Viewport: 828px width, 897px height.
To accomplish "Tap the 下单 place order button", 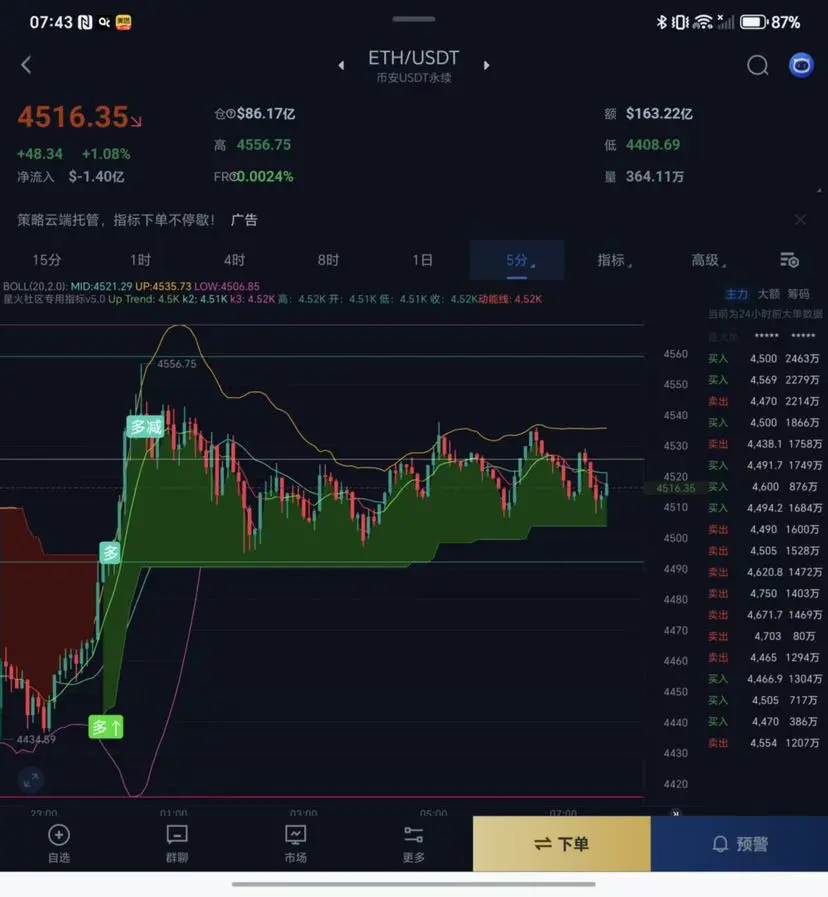I will 561,844.
